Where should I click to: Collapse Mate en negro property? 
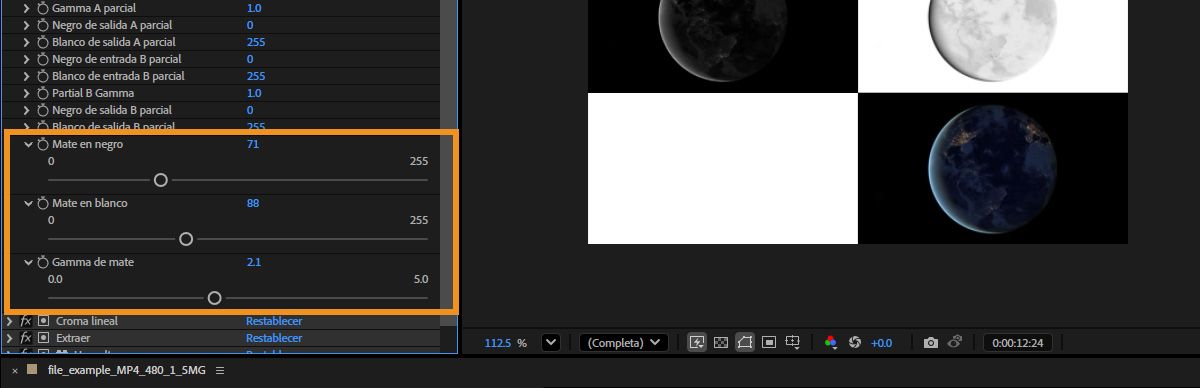click(28, 145)
